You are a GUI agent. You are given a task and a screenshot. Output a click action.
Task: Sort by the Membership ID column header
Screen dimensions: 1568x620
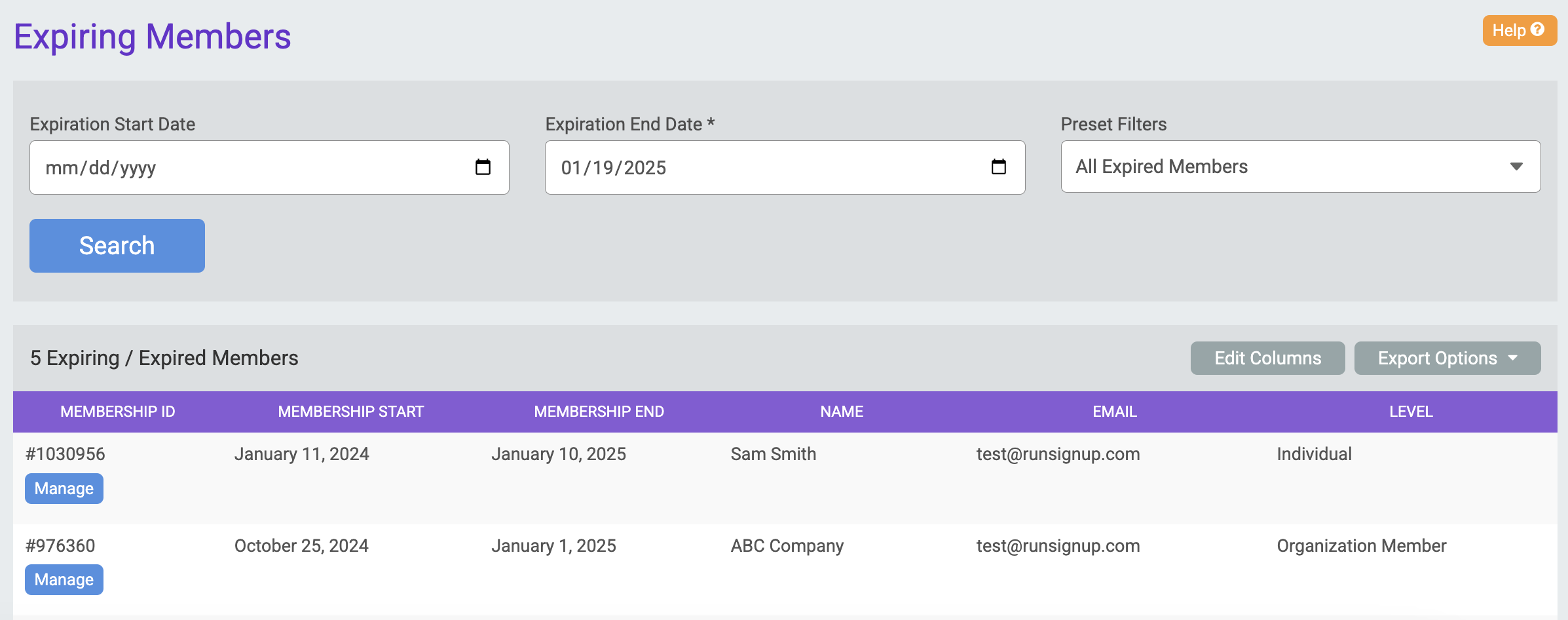(x=118, y=412)
